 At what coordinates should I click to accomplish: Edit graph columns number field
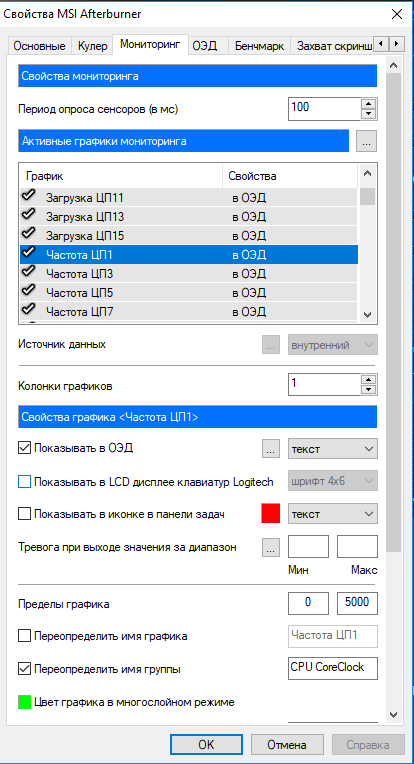pos(324,384)
